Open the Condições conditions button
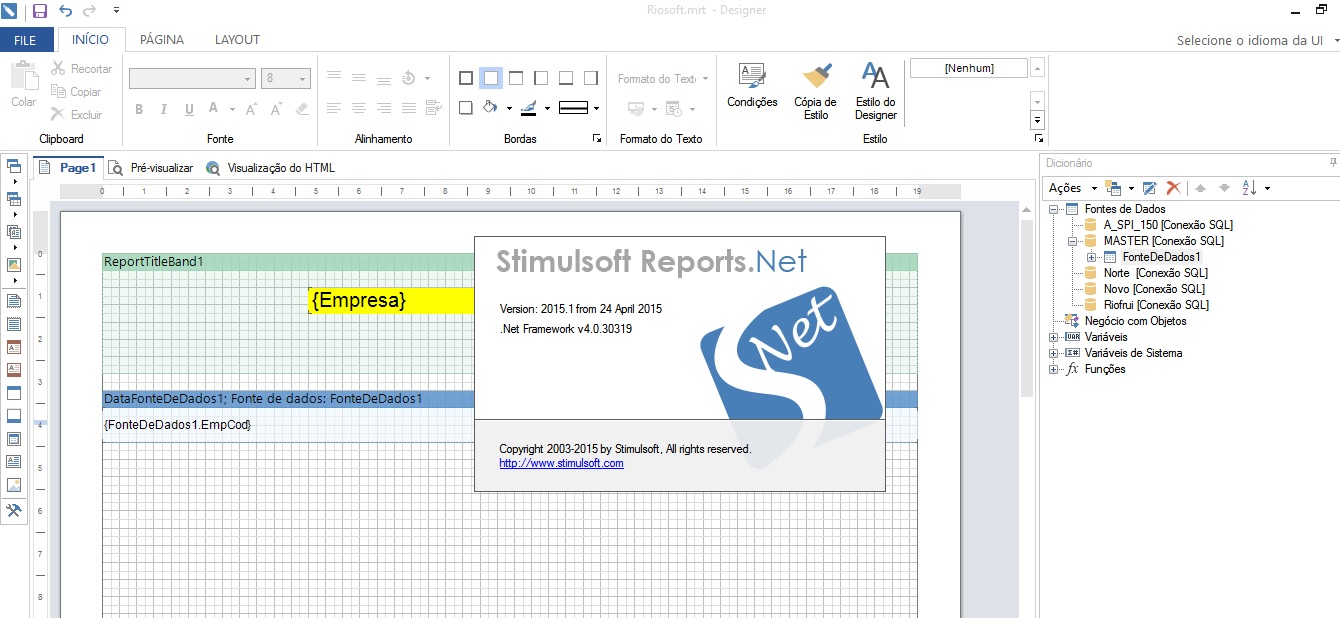The width and height of the screenshot is (1340, 618). [752, 86]
